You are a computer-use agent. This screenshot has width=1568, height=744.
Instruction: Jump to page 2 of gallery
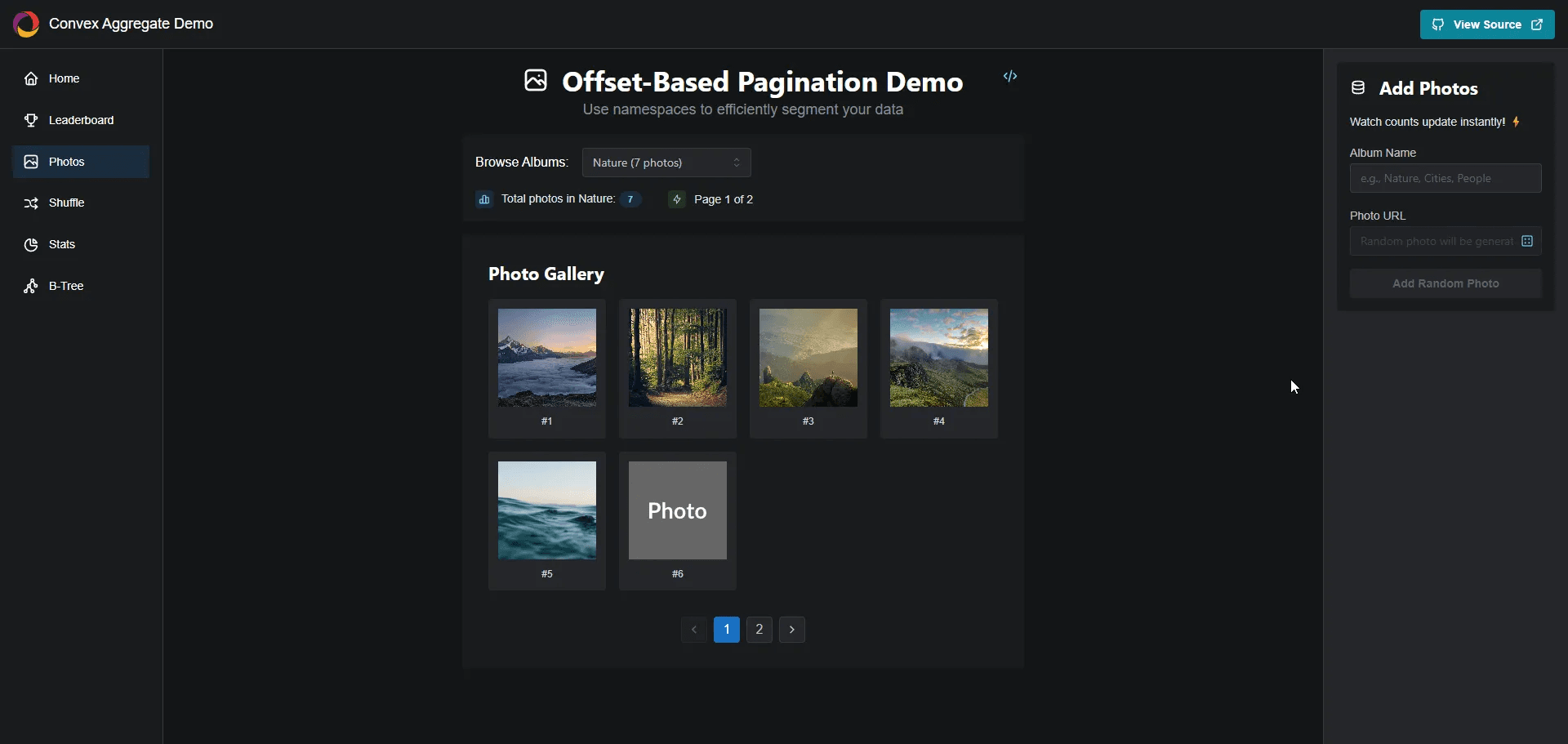tap(759, 630)
